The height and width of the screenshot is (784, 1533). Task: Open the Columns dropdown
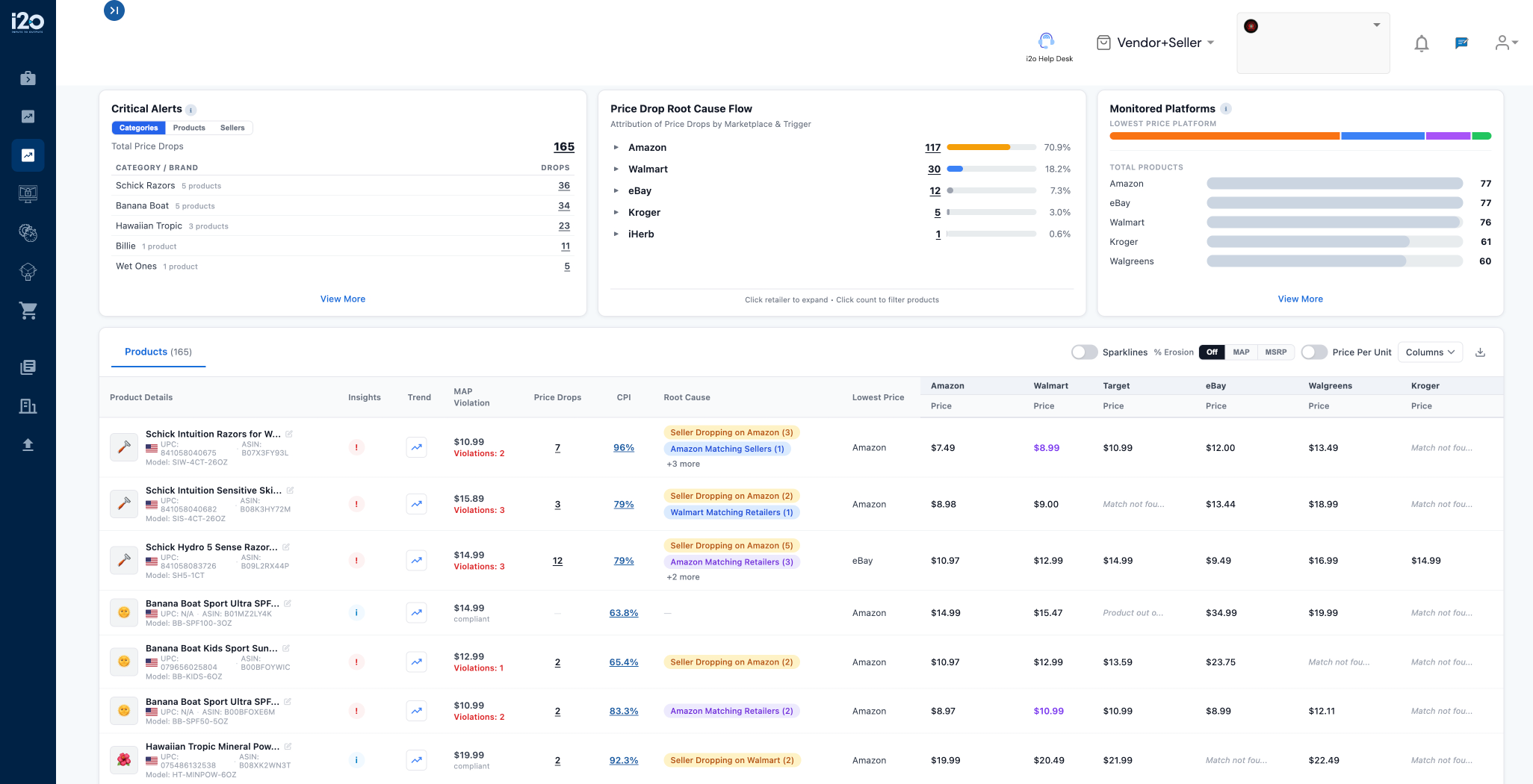(1430, 352)
